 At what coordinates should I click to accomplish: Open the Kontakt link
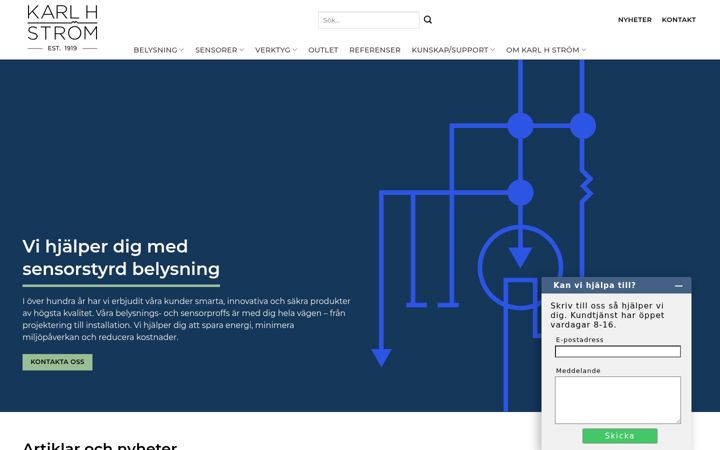[x=679, y=20]
